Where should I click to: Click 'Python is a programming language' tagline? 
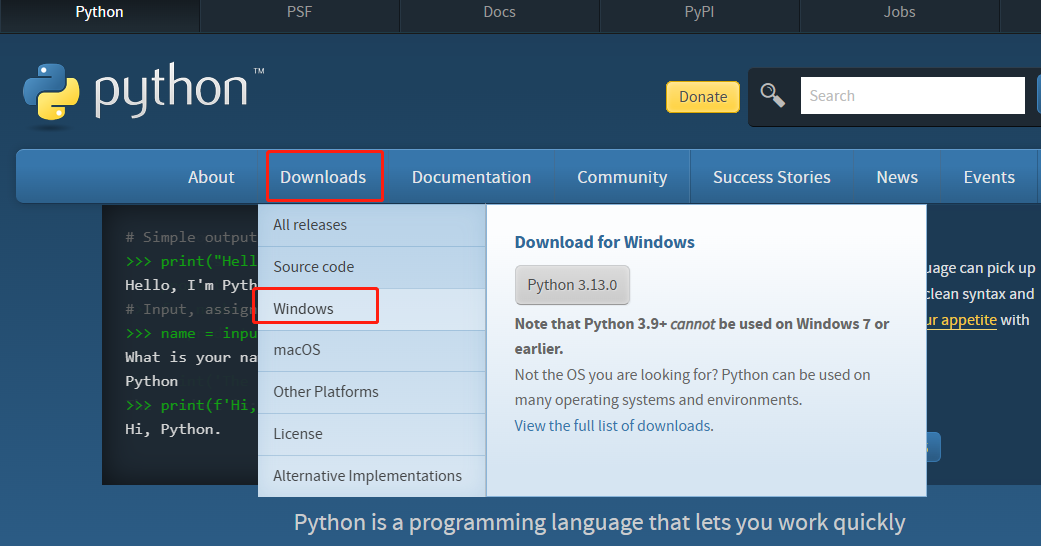(600, 523)
